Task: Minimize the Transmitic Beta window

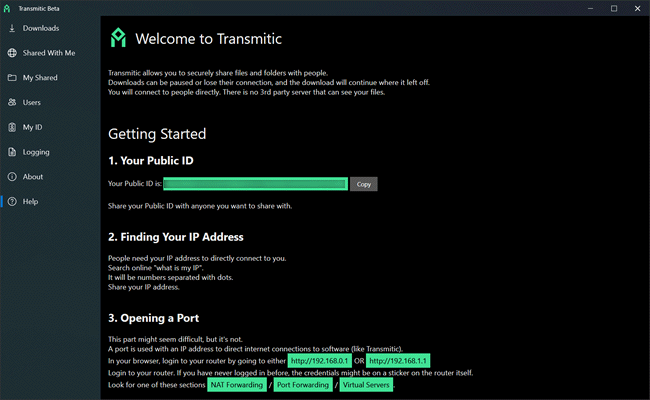Action: (x=586, y=8)
